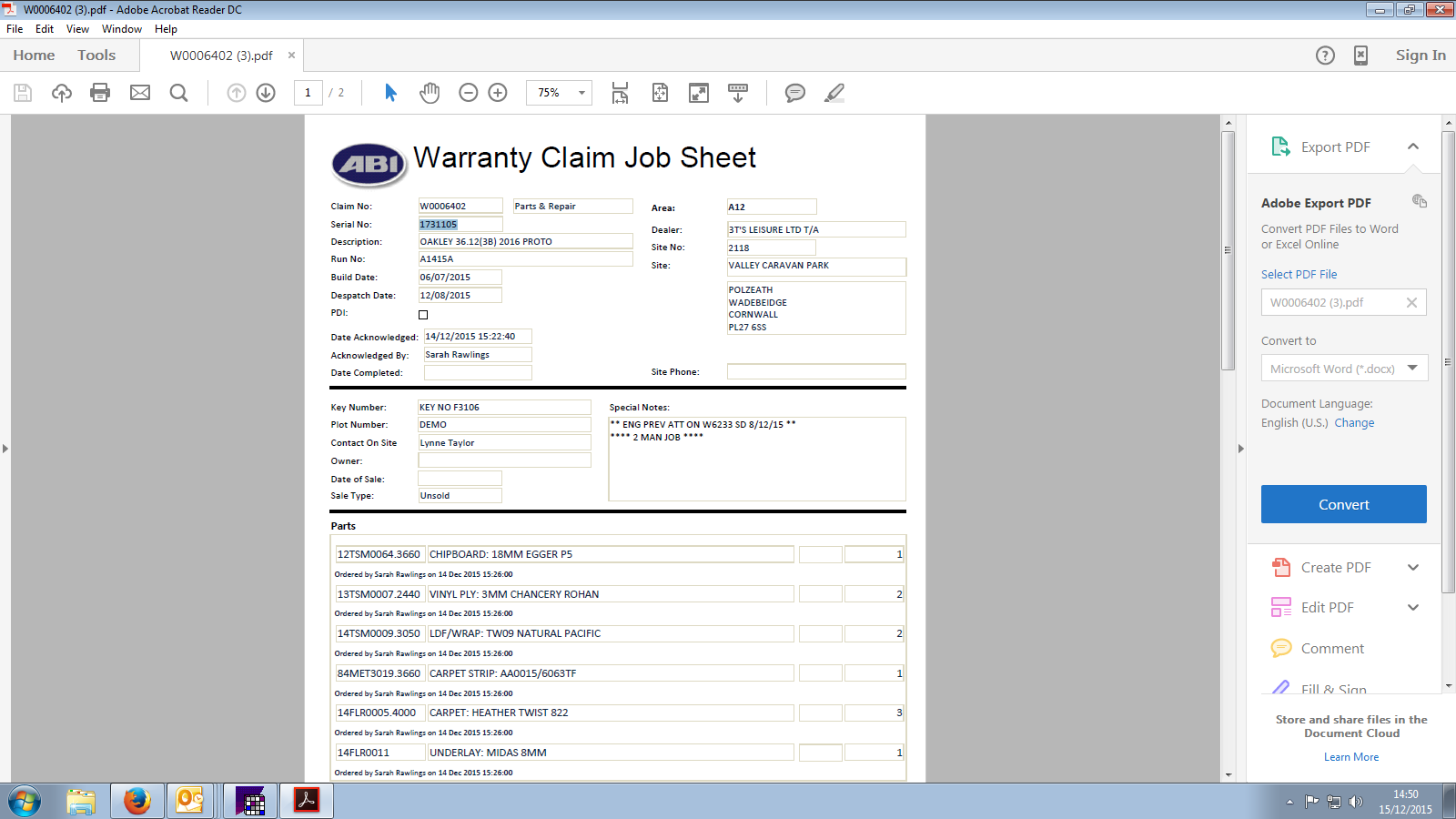
Task: Open the Find text magnifier tool
Action: [179, 93]
